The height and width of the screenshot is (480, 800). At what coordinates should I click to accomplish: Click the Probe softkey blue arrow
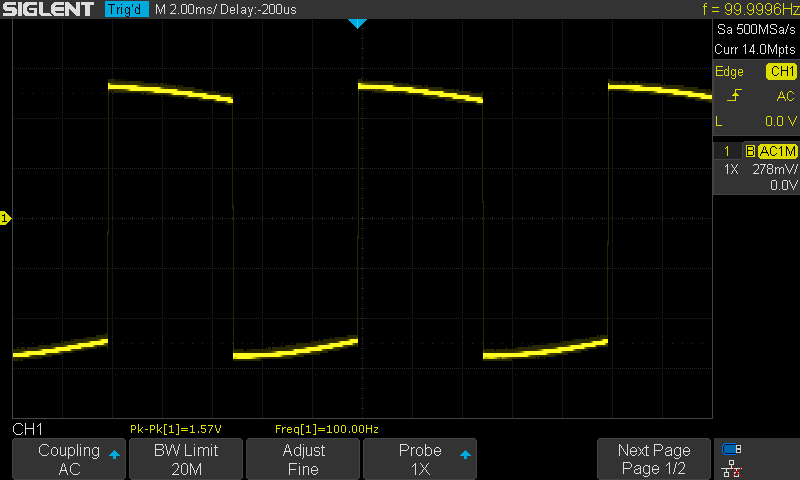pos(465,454)
